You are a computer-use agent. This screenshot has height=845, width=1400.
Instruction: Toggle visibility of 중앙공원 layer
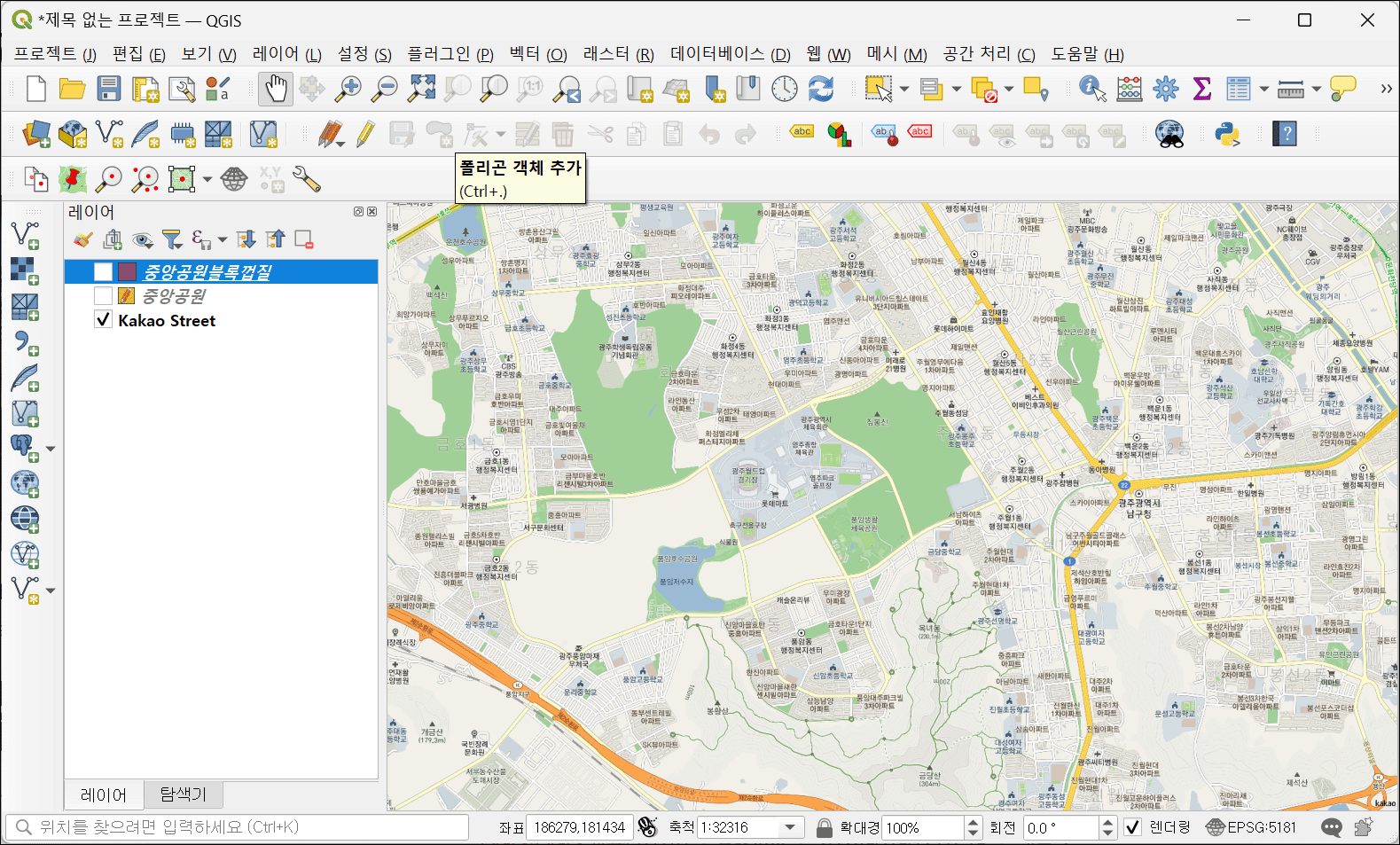point(103,295)
